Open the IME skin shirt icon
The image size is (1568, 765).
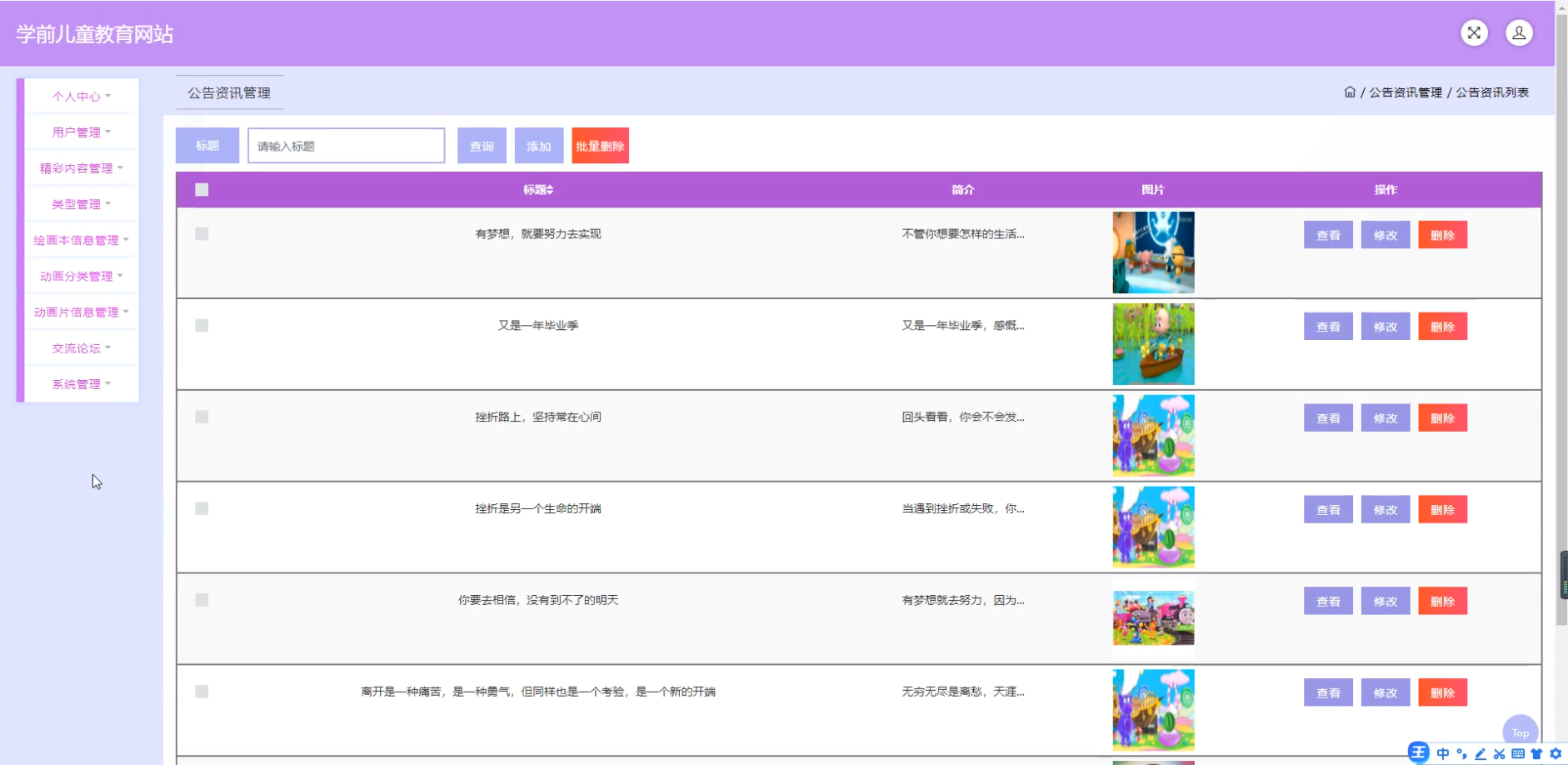pos(1536,753)
